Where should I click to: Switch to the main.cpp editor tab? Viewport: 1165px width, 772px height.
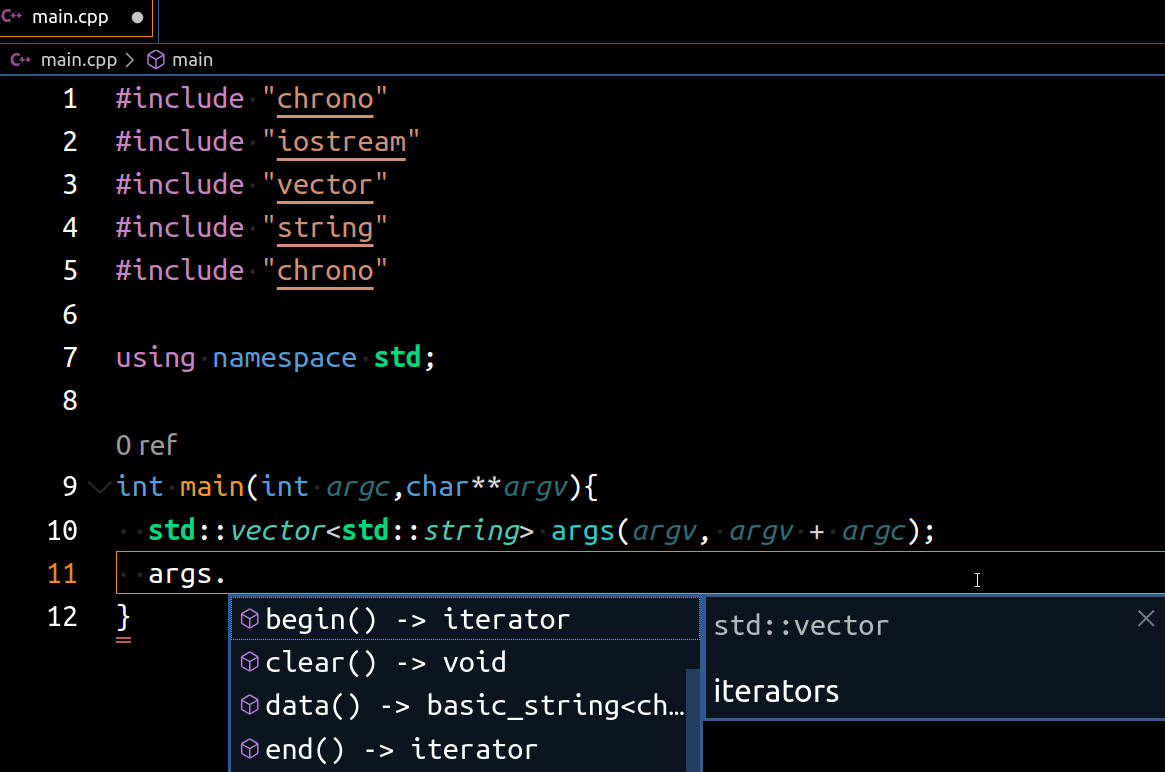[x=70, y=17]
